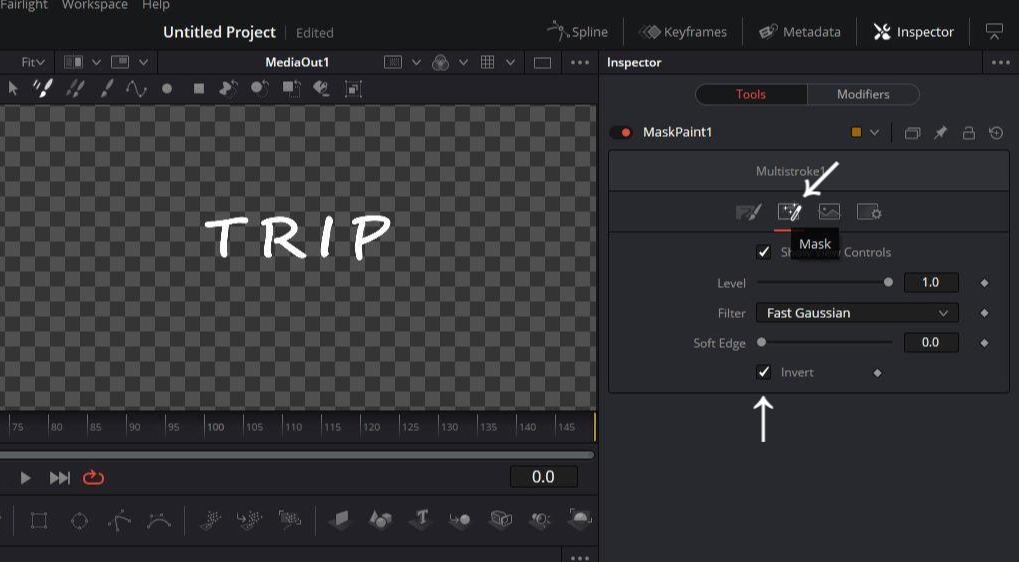Image resolution: width=1019 pixels, height=562 pixels.
Task: Select the Clone Multistroke tool
Action: click(x=75, y=88)
